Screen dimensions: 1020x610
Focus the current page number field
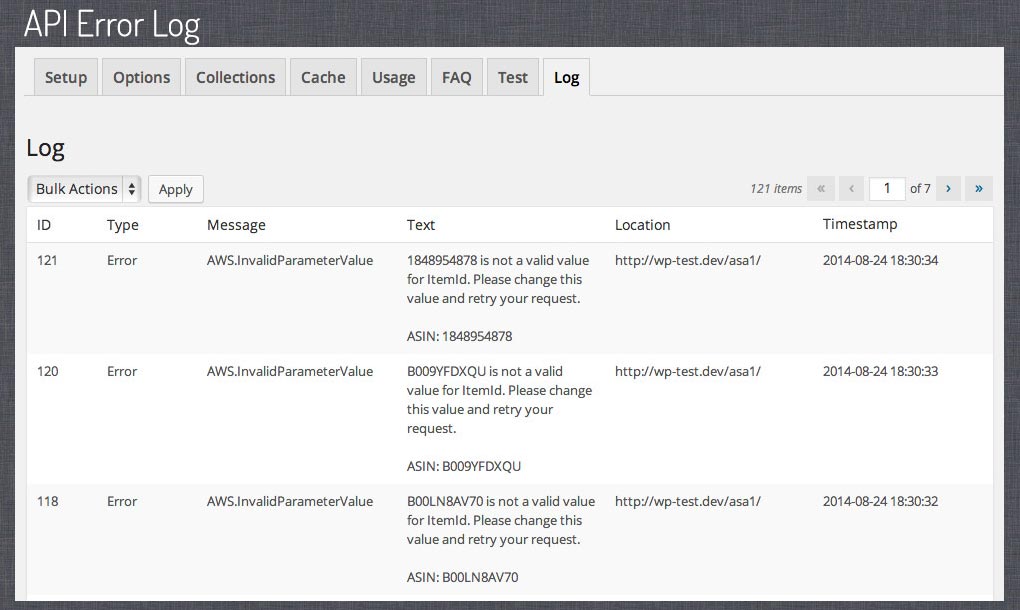point(887,189)
